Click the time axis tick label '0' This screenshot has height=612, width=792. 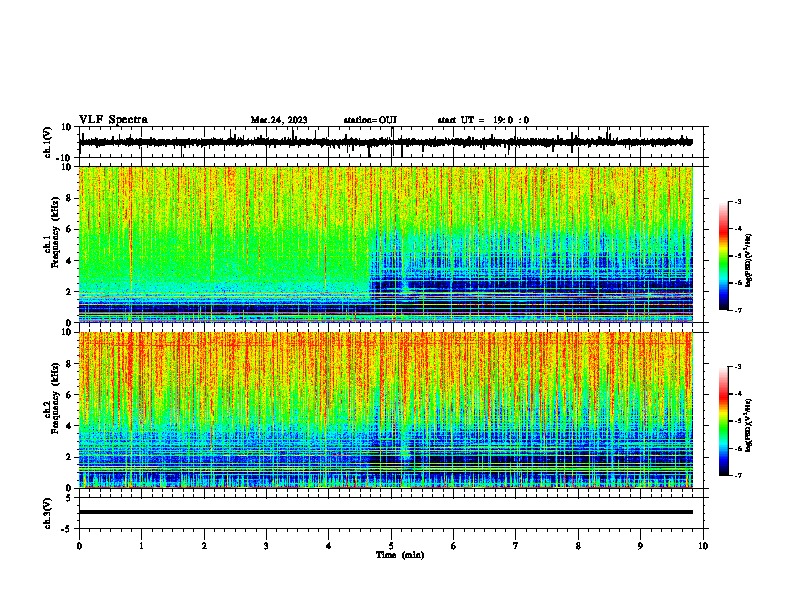(79, 546)
